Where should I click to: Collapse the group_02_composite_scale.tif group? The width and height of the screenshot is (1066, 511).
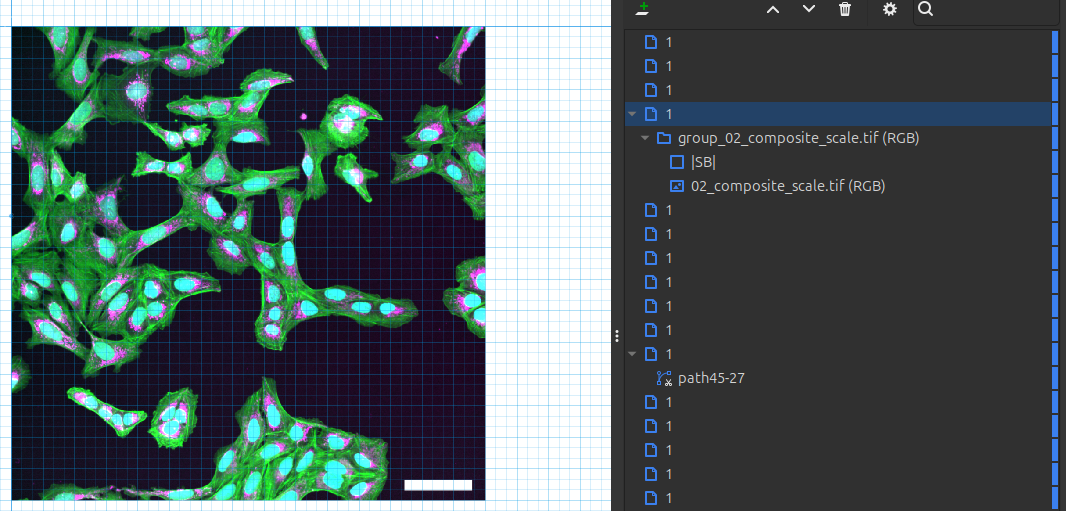tap(645, 138)
